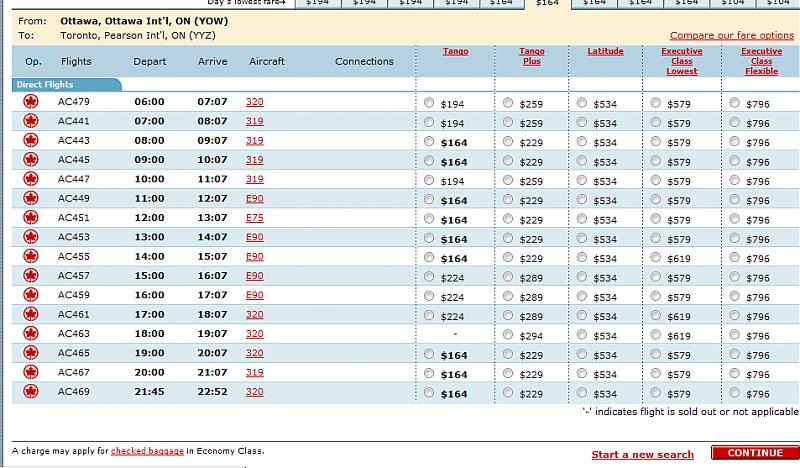The image size is (800, 468).
Task: Pick the $619 Executive Class Lowest fare for AC455
Action: pyautogui.click(x=656, y=258)
